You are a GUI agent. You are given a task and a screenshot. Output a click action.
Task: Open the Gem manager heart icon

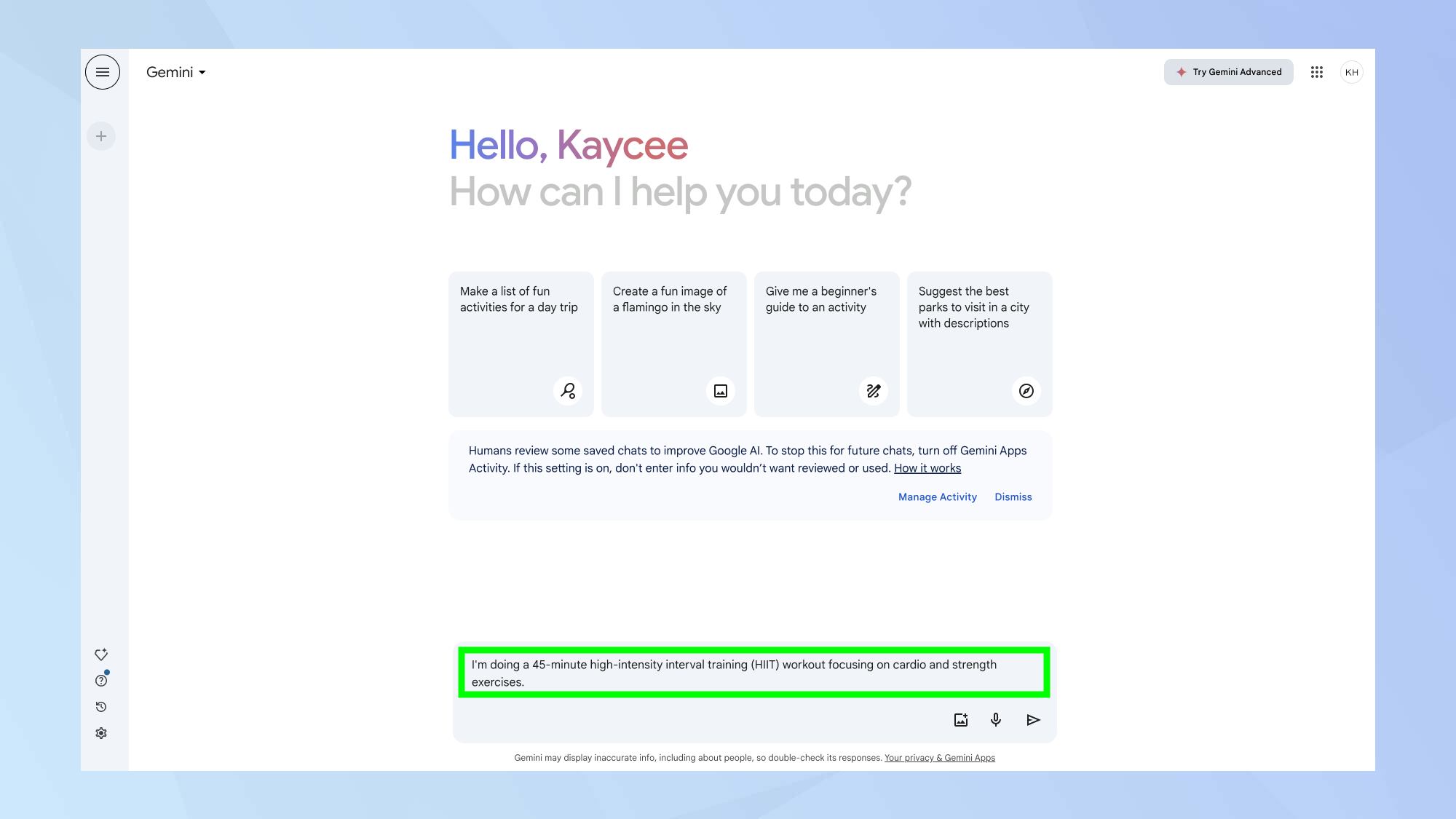pos(101,654)
